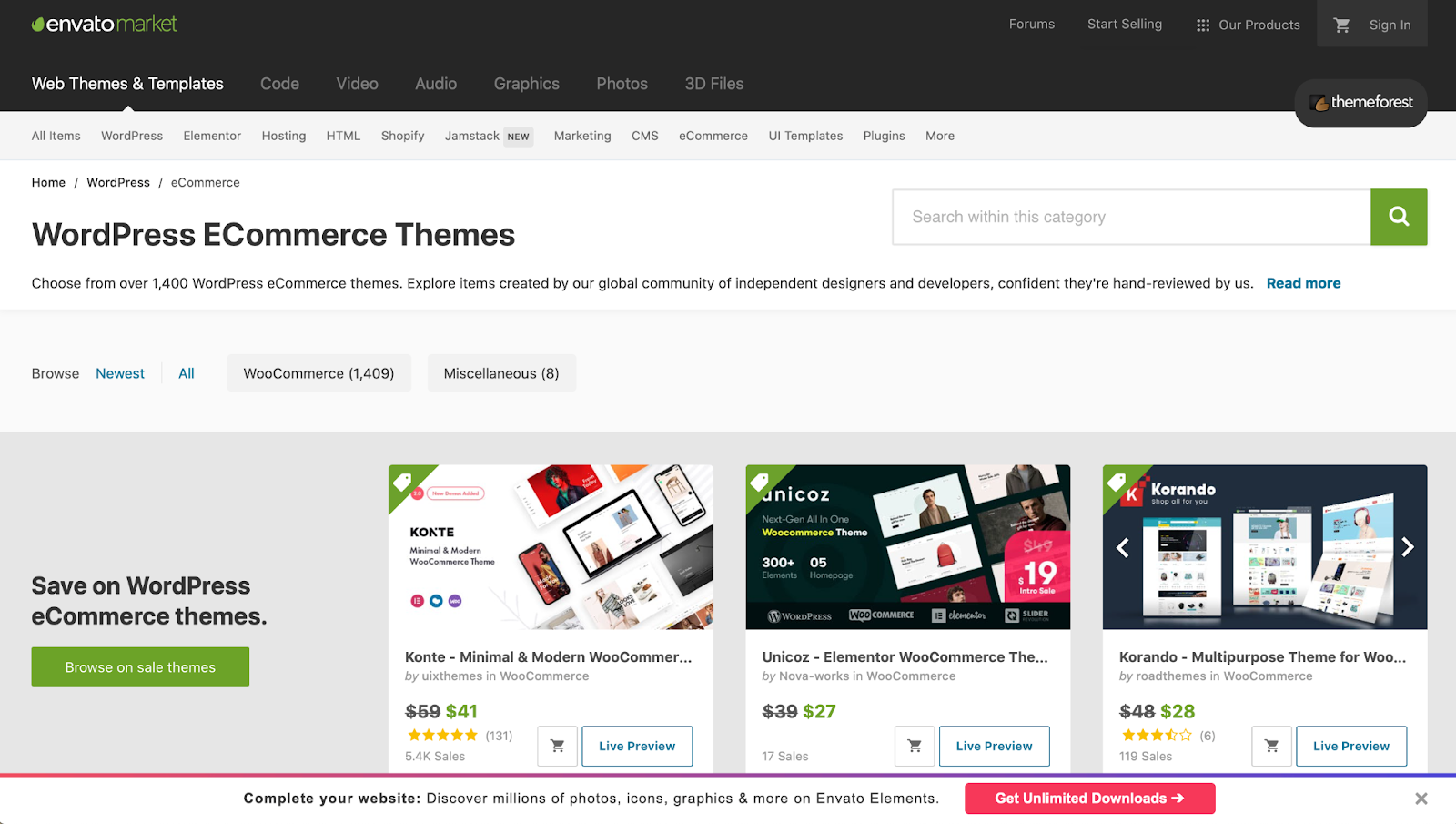Add Konte theme to cart
1456x824 pixels.
coord(558,746)
